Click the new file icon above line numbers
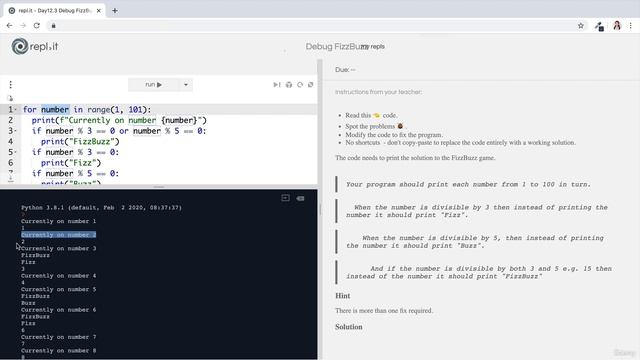 pos(10,98)
